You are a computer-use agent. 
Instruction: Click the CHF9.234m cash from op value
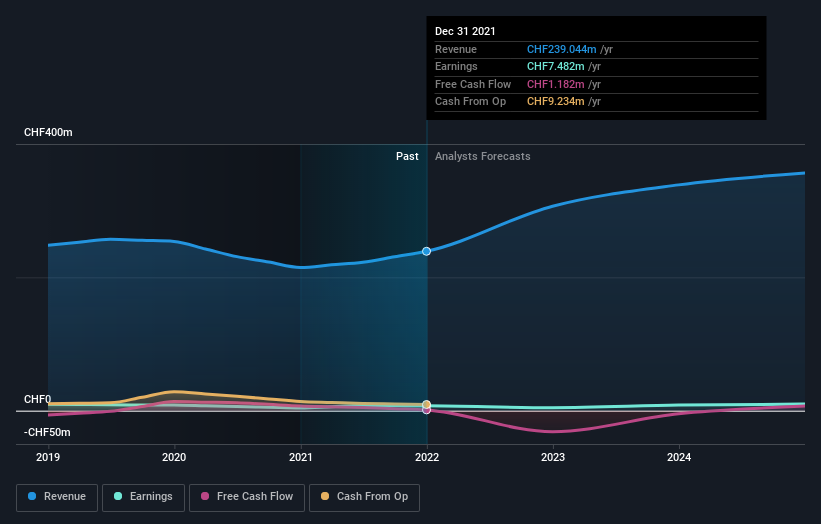[x=556, y=102]
